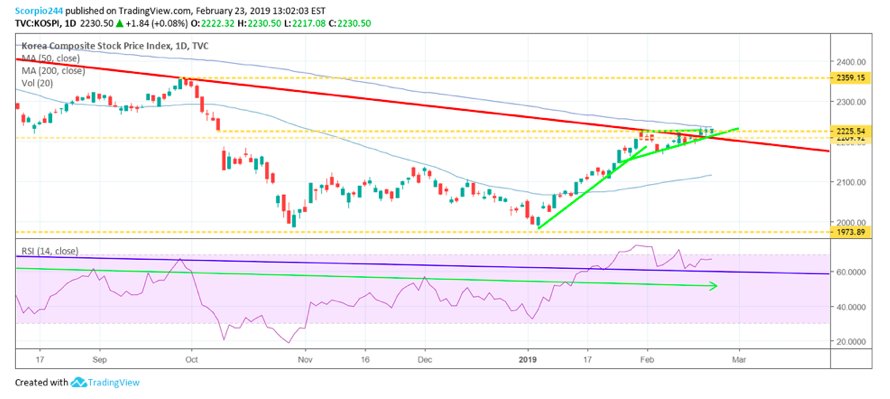Viewport: 890px width, 399px height.
Task: Click the Oct date axis label
Action: 191,359
